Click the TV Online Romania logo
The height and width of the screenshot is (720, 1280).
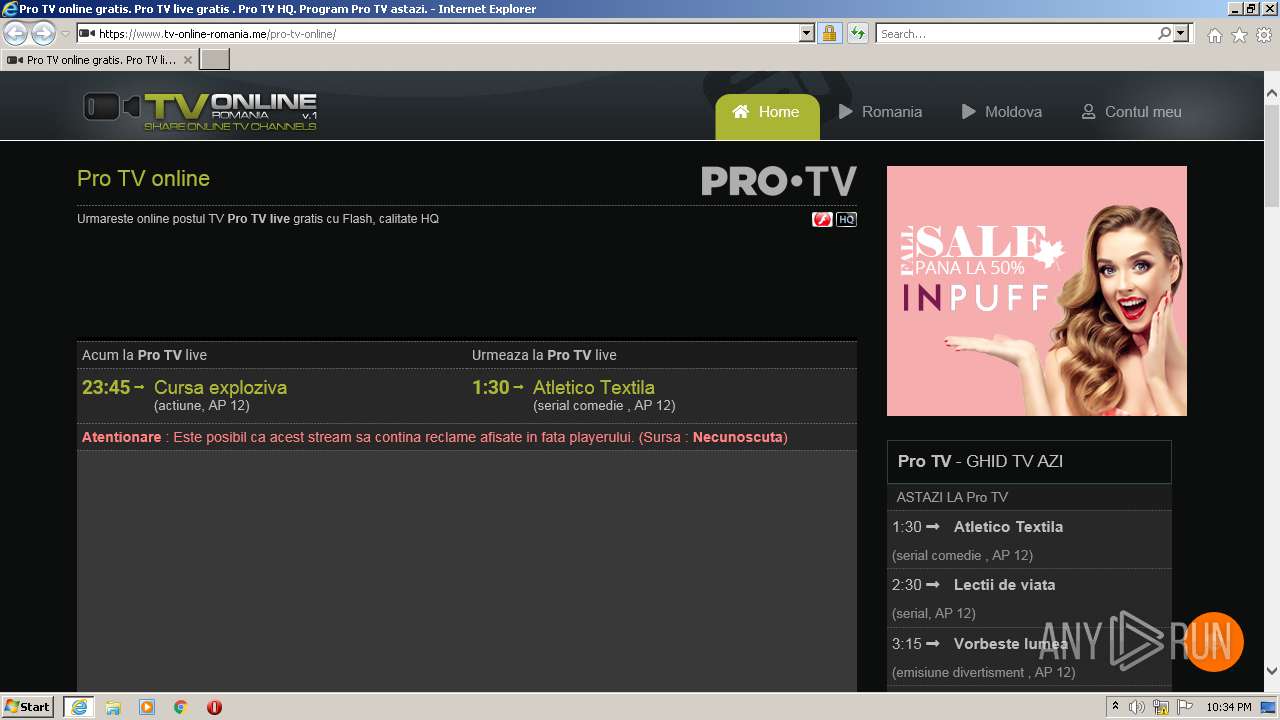[x=200, y=111]
